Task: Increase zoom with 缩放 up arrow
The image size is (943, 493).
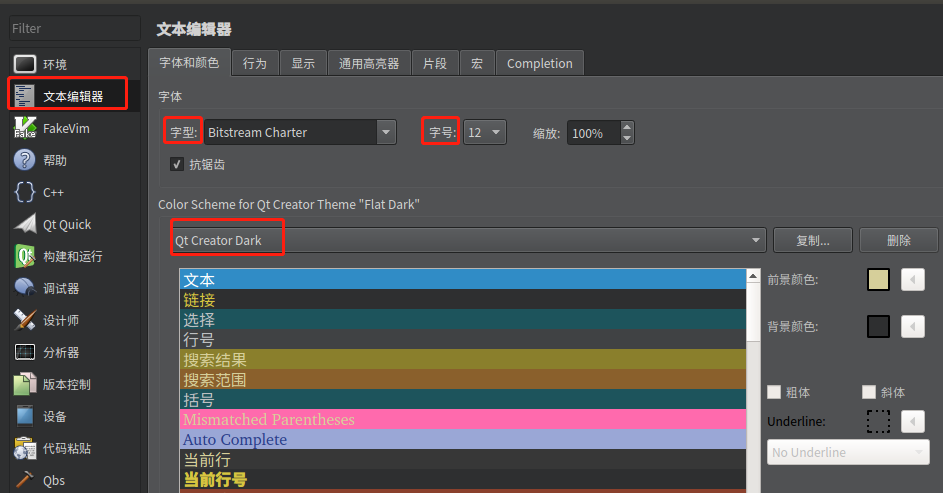Action: click(x=627, y=127)
